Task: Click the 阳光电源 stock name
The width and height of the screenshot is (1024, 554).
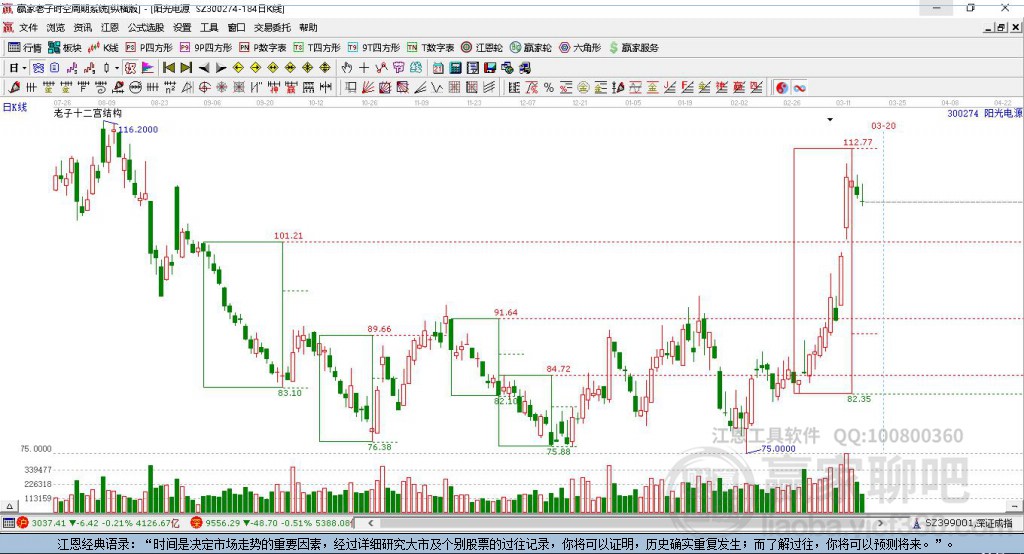Action: (x=1002, y=114)
